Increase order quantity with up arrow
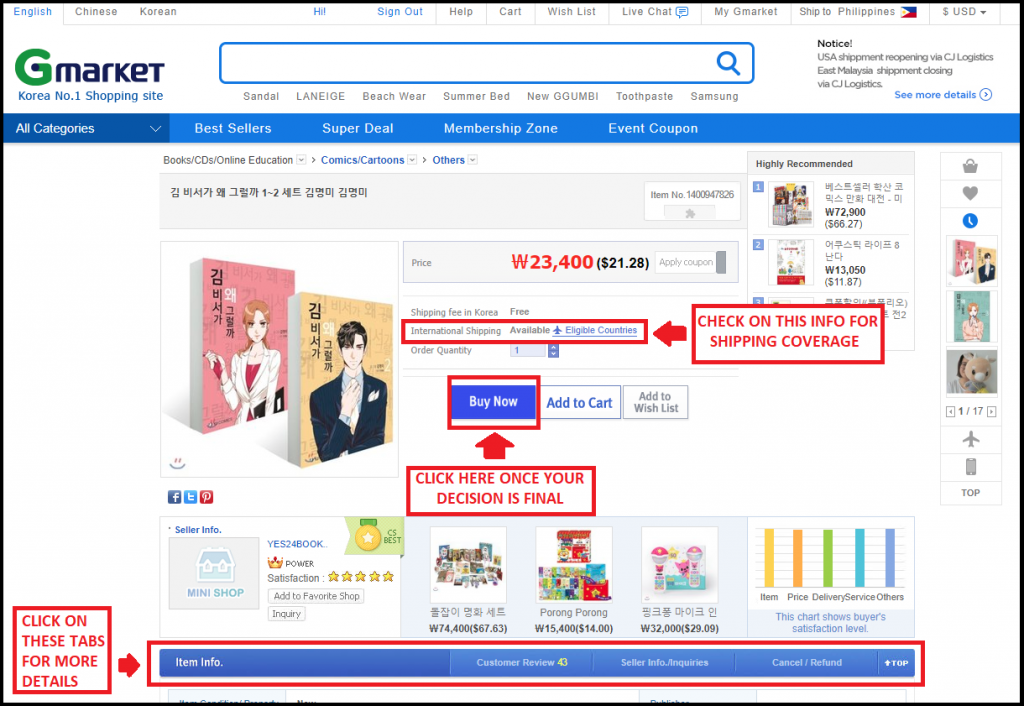 click(553, 346)
